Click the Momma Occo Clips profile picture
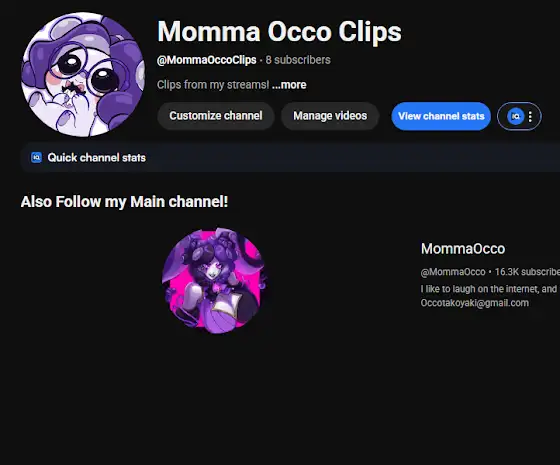Image resolution: width=560 pixels, height=465 pixels. point(83,74)
